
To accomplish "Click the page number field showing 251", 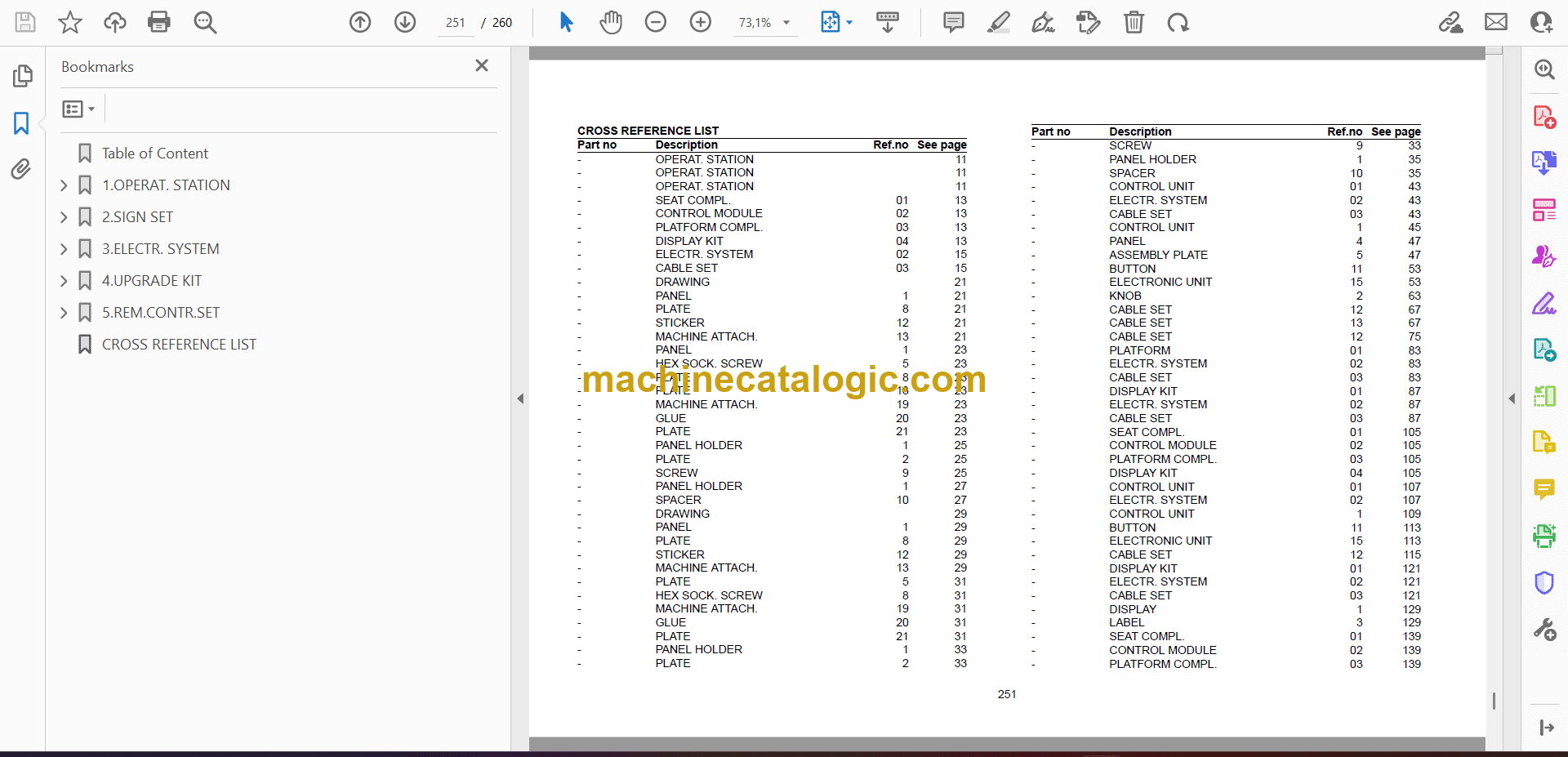I will pyautogui.click(x=456, y=23).
